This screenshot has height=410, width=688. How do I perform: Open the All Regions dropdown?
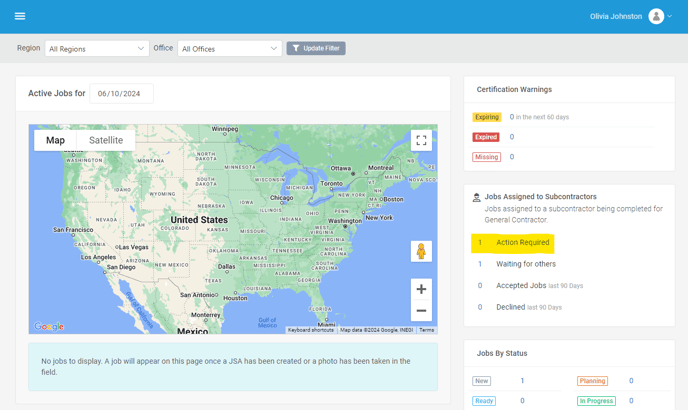coord(97,49)
